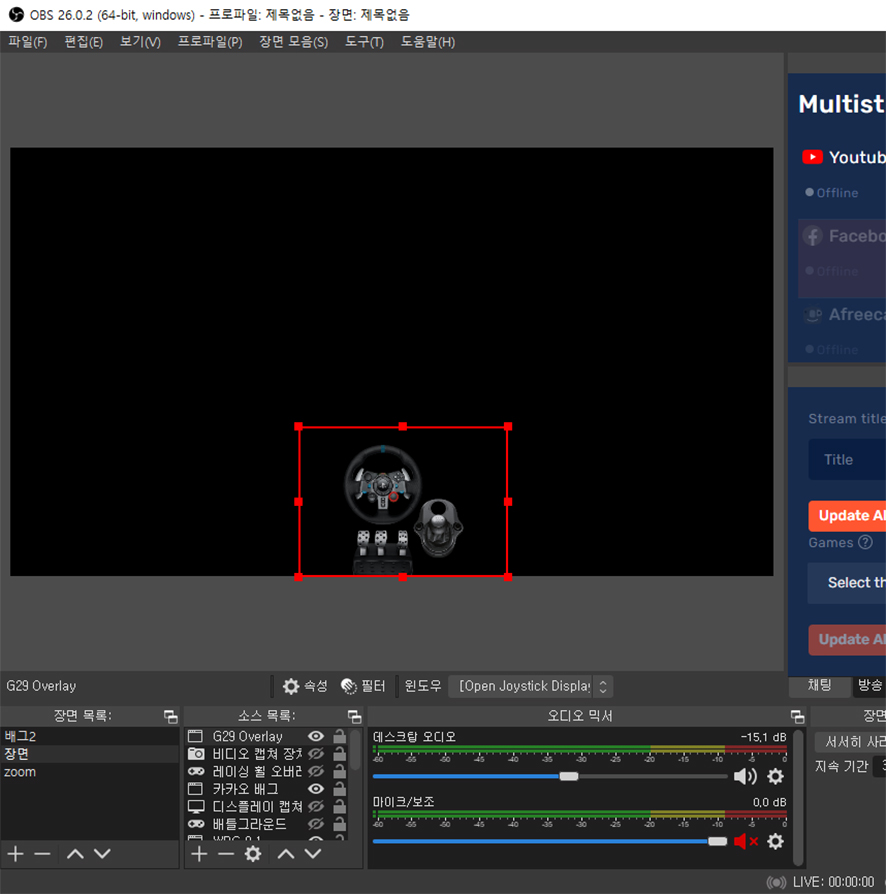Open the Select game dropdown in Multistream
The image size is (886, 894).
click(x=847, y=582)
